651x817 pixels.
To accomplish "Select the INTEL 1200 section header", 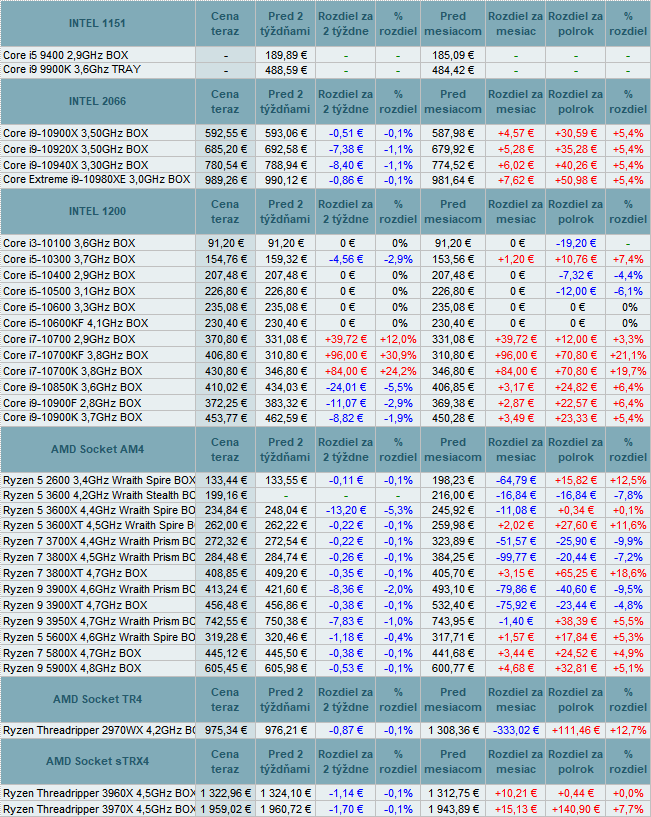I will pyautogui.click(x=97, y=212).
